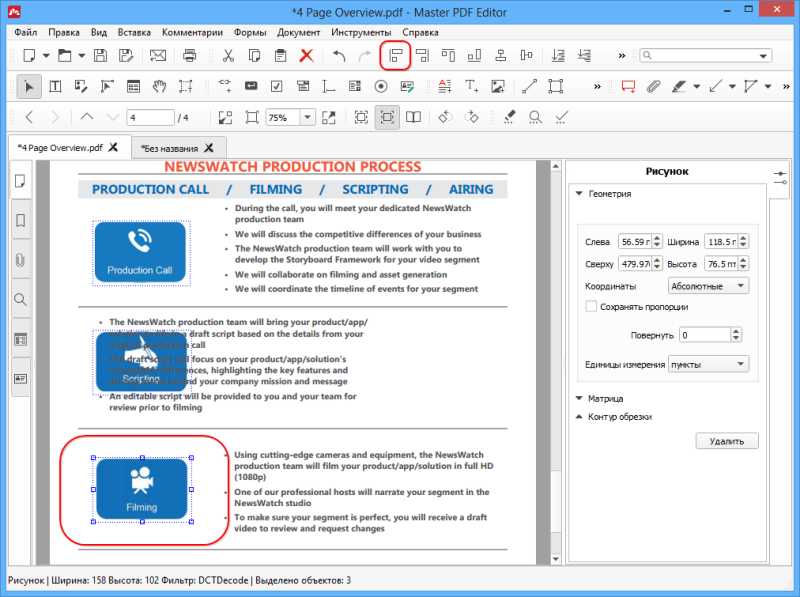Expand the Контур обрезки section
This screenshot has width=800, height=597.
579,416
